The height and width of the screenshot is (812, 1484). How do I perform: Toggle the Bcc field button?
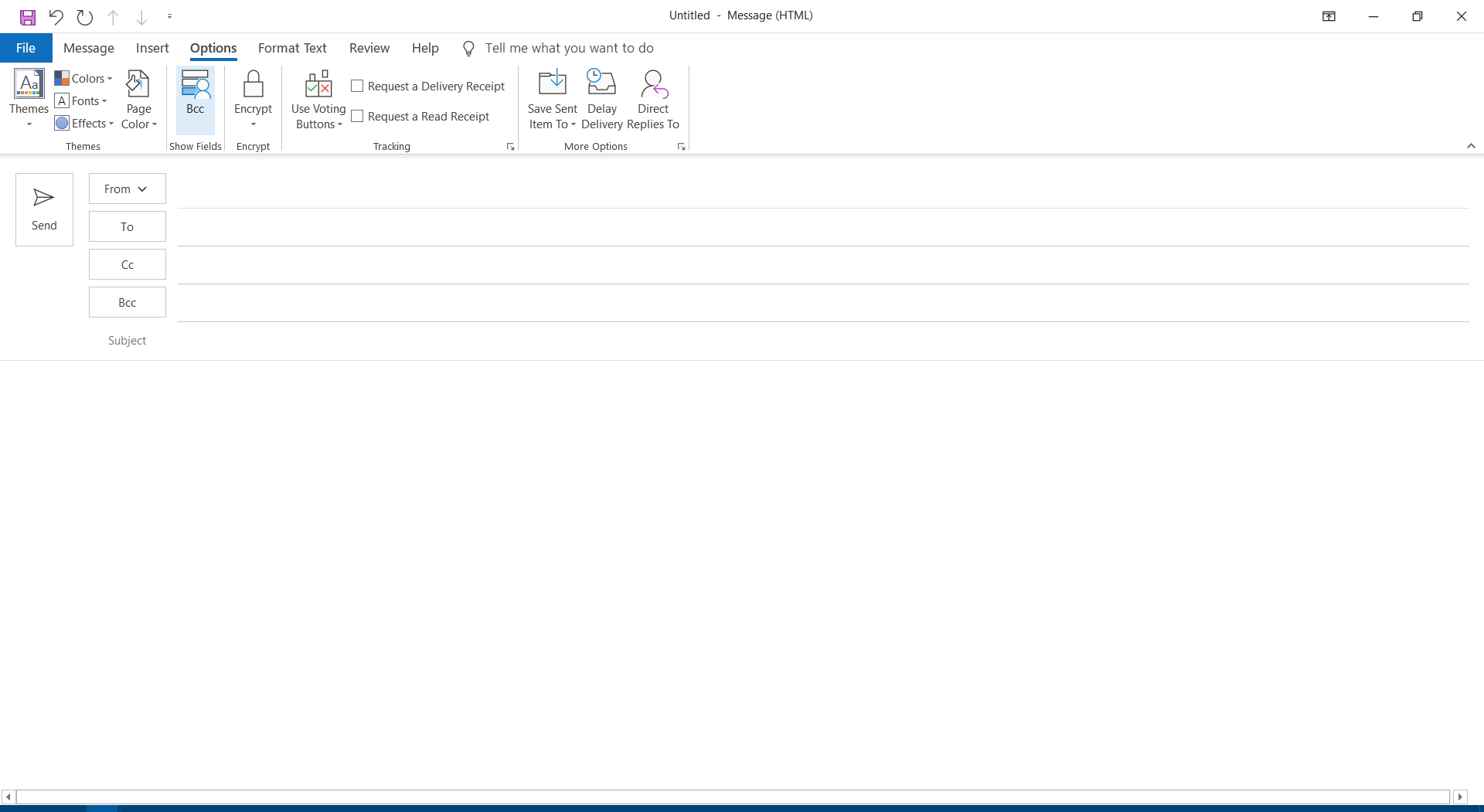tap(196, 99)
